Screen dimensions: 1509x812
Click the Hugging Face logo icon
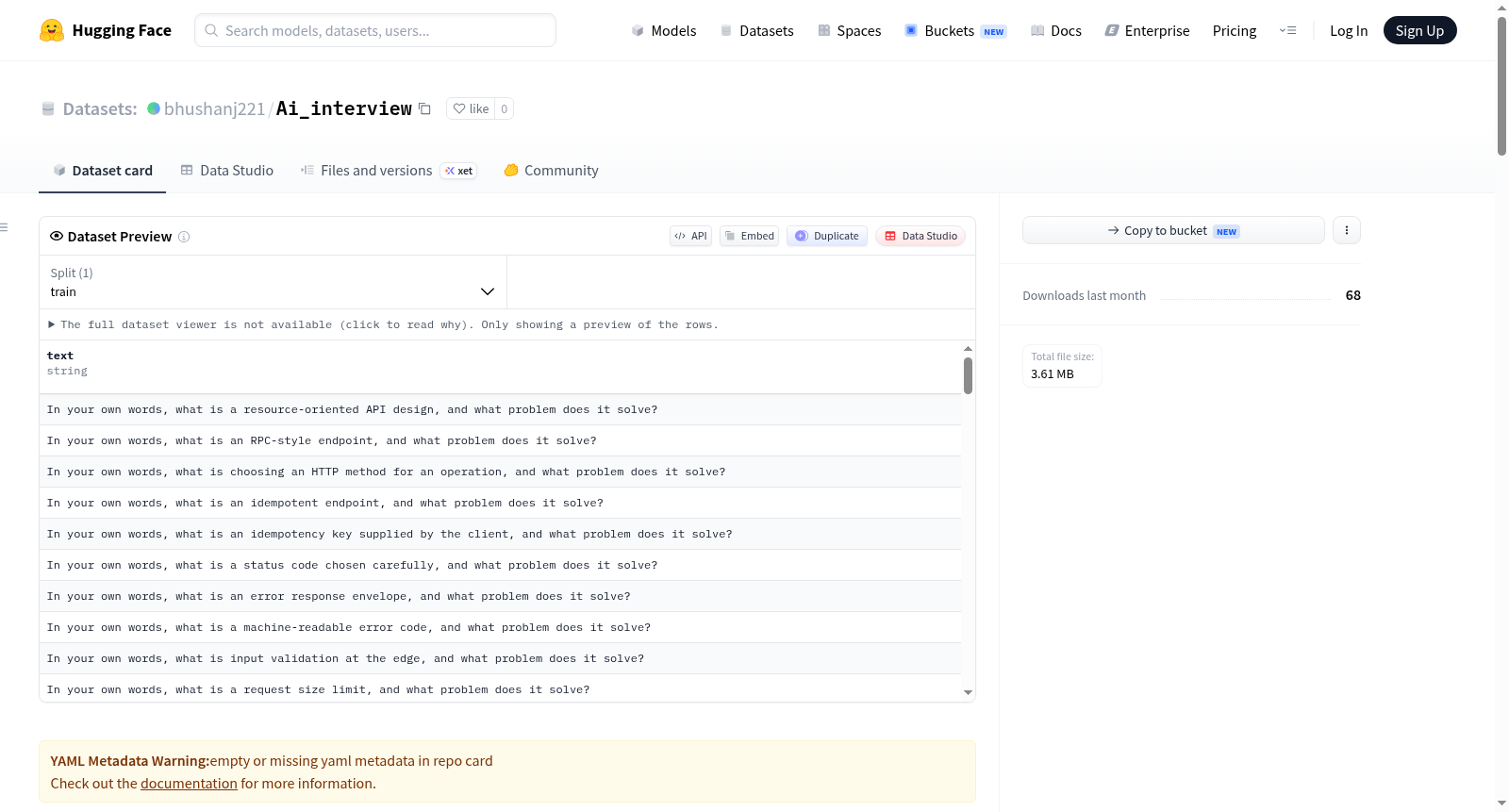(52, 30)
